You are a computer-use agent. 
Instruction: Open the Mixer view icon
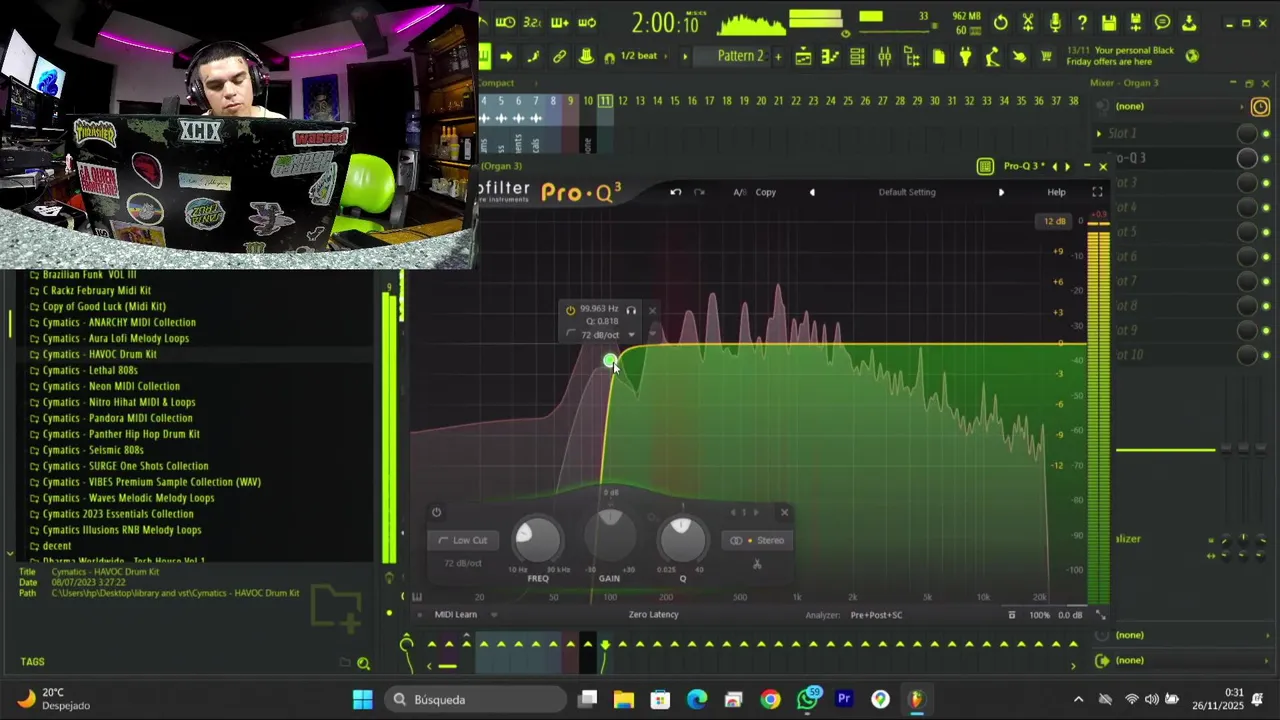click(x=884, y=57)
